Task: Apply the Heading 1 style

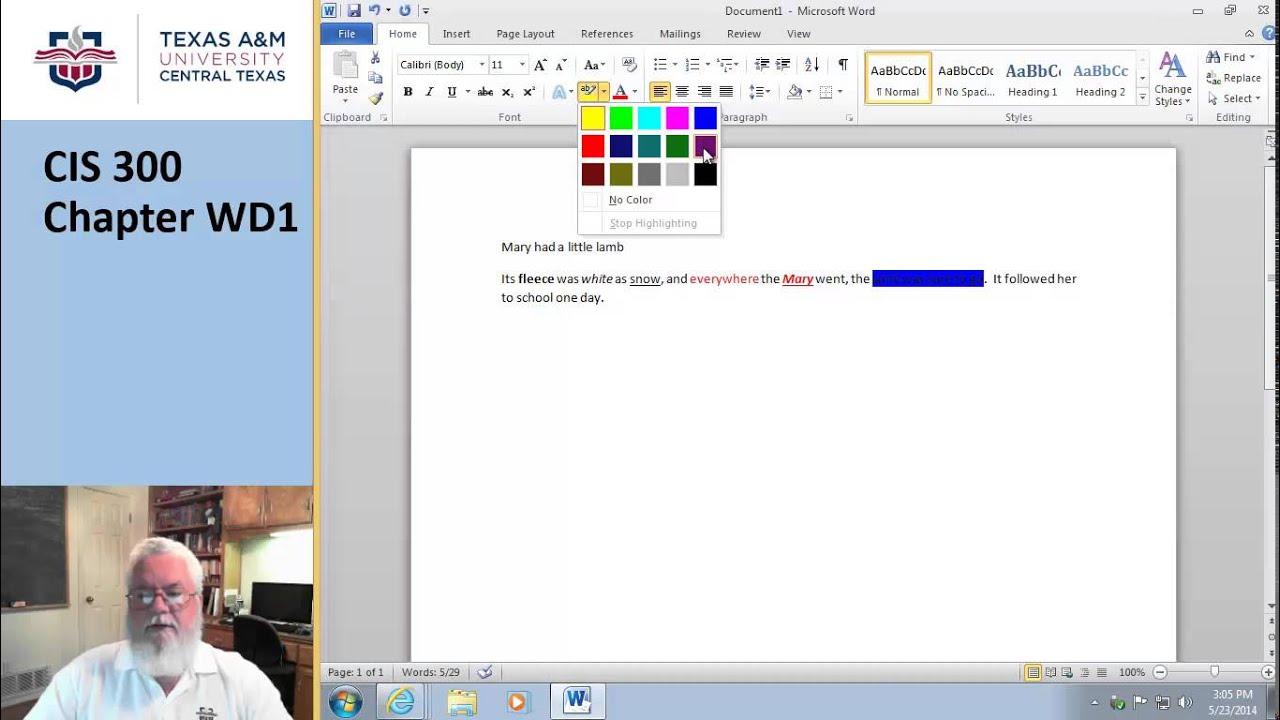Action: click(1033, 79)
